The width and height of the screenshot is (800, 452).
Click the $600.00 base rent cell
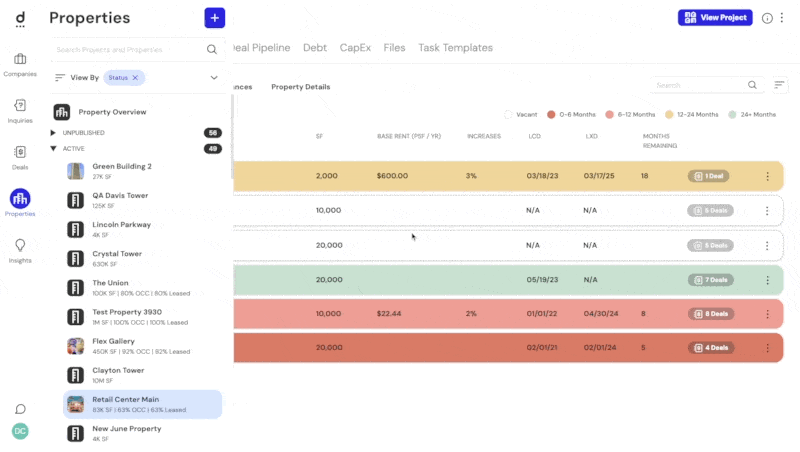click(x=392, y=176)
